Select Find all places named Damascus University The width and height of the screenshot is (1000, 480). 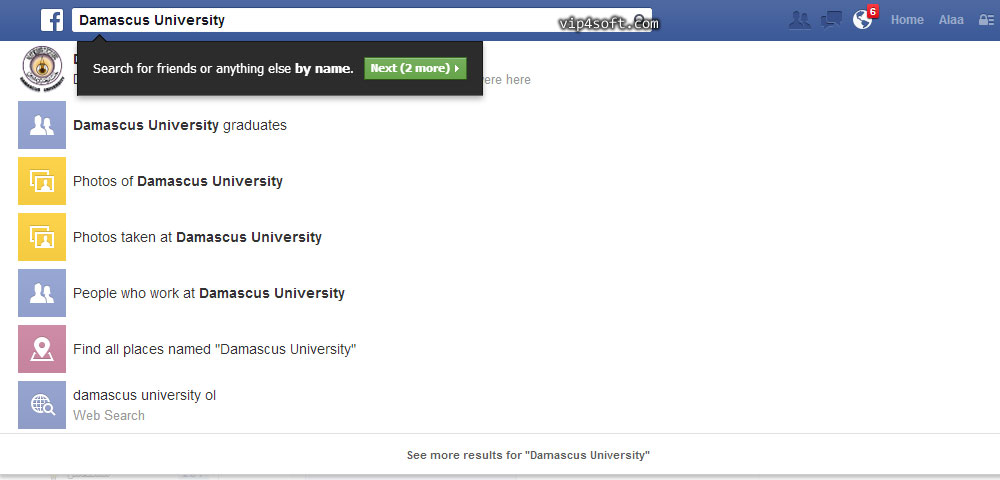click(215, 350)
